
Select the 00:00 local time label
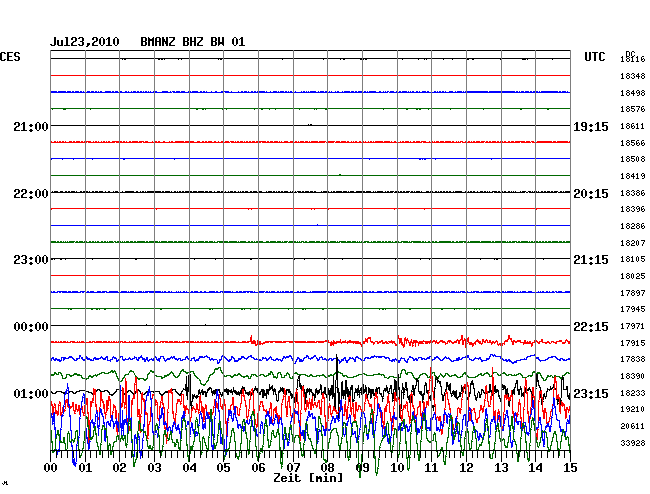31,327
